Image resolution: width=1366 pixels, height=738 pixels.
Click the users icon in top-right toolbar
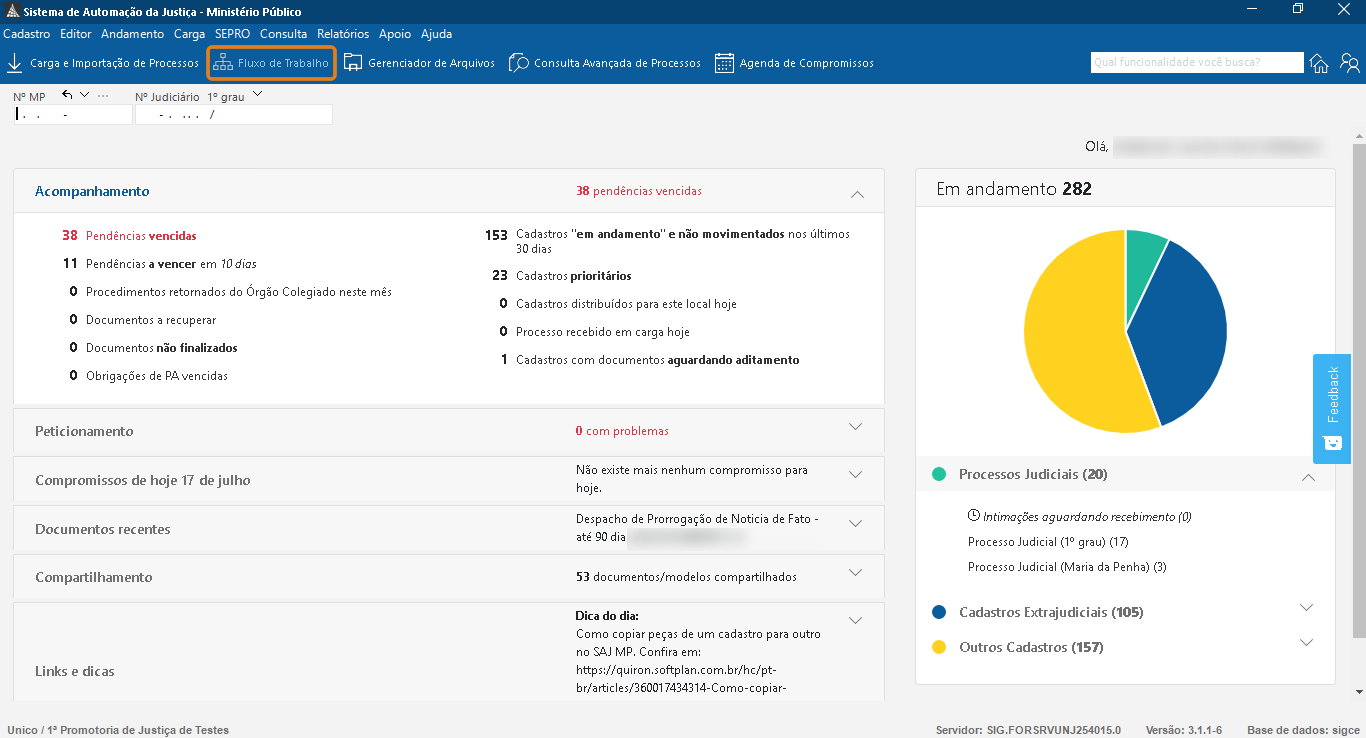click(1350, 63)
